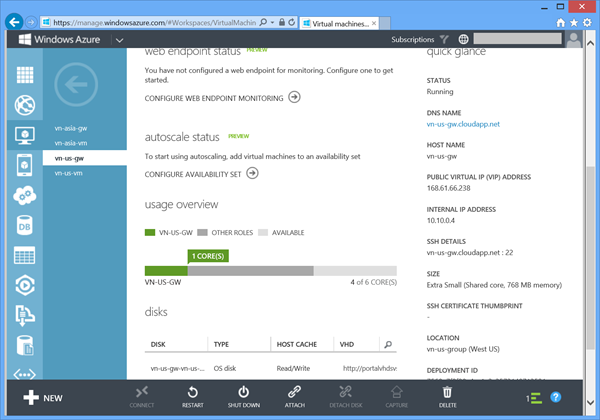Open the All Items grid icon
Screen dimensions: 600x420
(x=25, y=75)
